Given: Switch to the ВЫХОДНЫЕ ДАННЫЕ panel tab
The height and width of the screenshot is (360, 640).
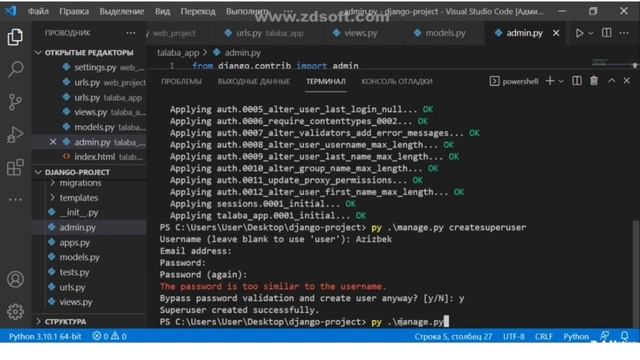Looking at the screenshot, I should point(254,81).
